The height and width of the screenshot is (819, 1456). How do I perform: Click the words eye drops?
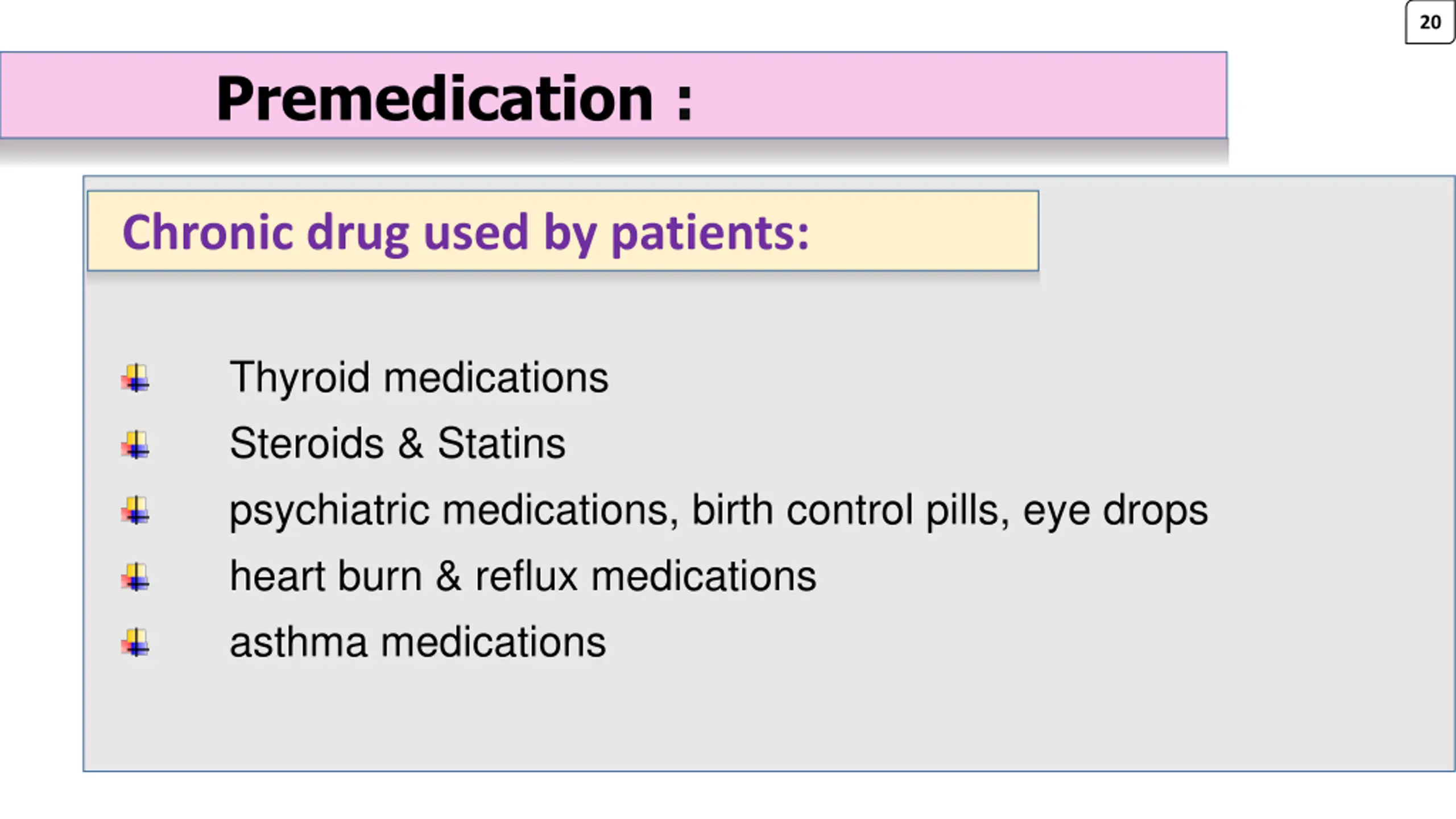1115,511
